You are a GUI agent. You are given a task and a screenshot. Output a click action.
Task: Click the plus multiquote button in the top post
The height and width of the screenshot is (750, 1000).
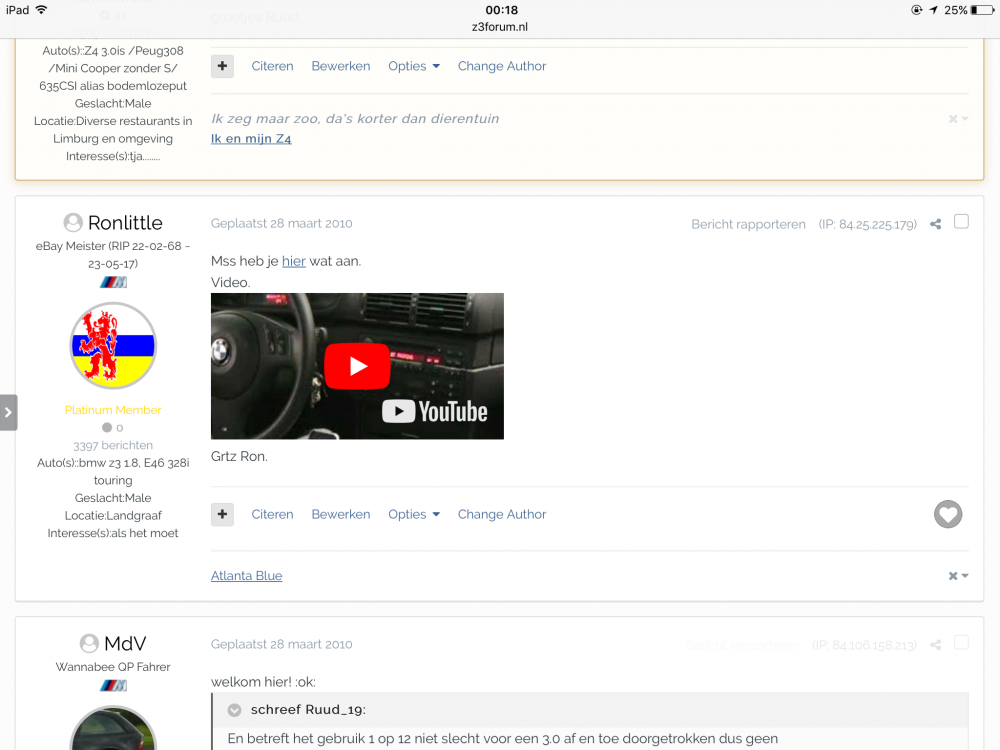(222, 66)
